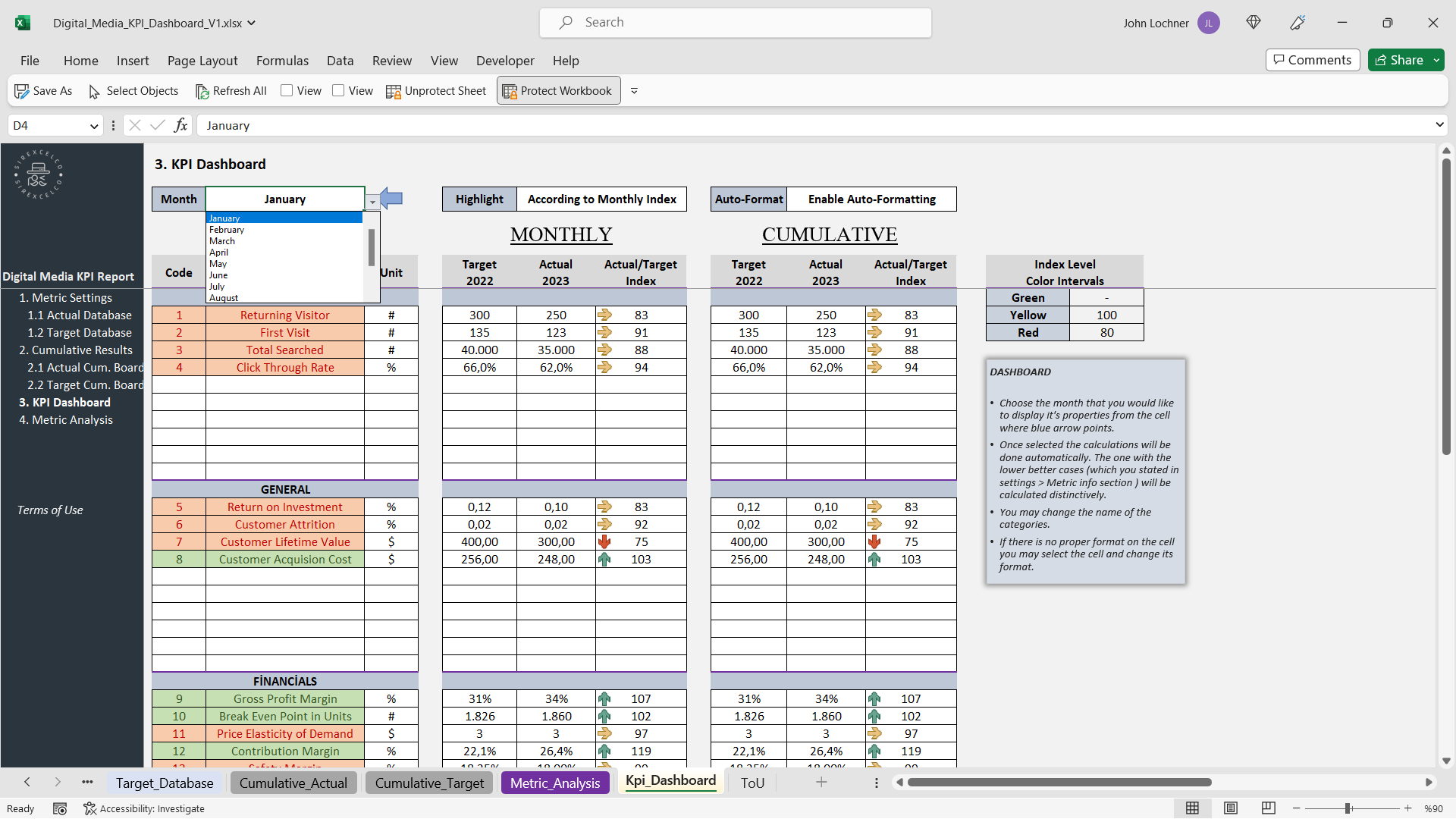Toggle the second View checkbox

tap(338, 90)
